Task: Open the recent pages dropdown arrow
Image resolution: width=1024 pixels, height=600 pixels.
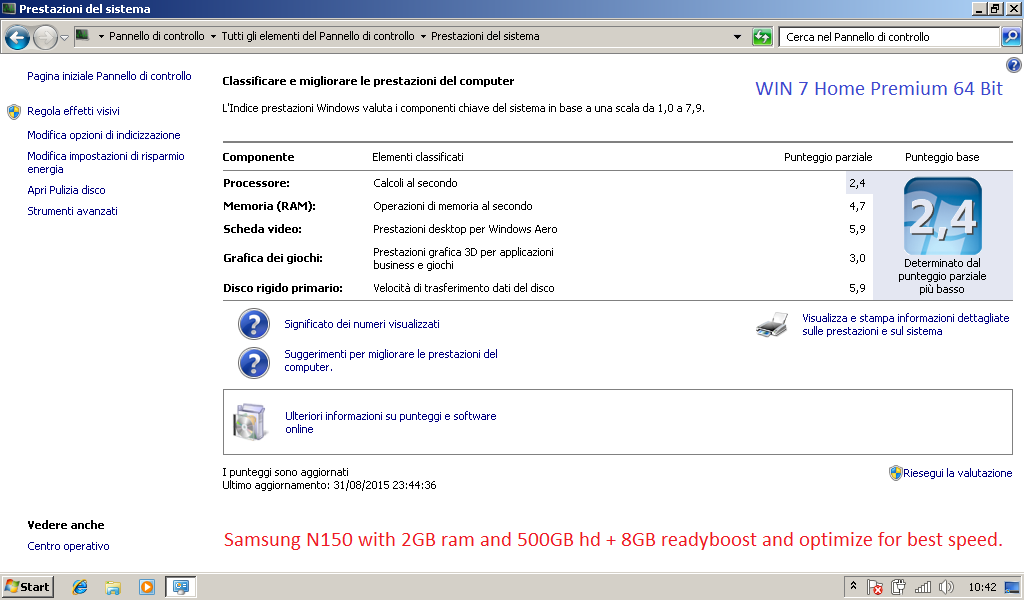Action: coord(65,37)
